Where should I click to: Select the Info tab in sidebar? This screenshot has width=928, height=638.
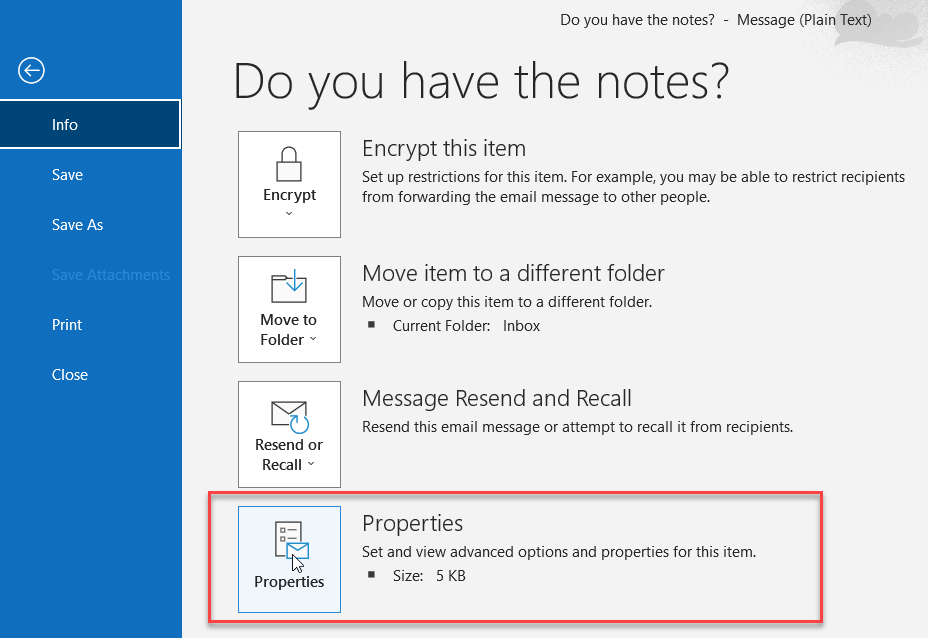pyautogui.click(x=65, y=125)
